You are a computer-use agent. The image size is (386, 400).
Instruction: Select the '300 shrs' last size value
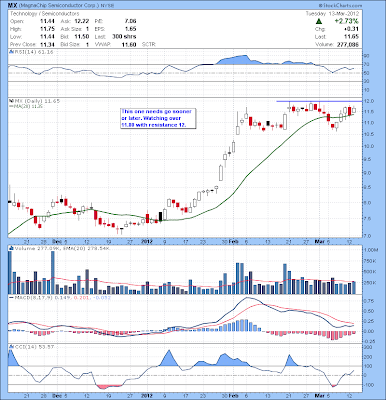(124, 37)
